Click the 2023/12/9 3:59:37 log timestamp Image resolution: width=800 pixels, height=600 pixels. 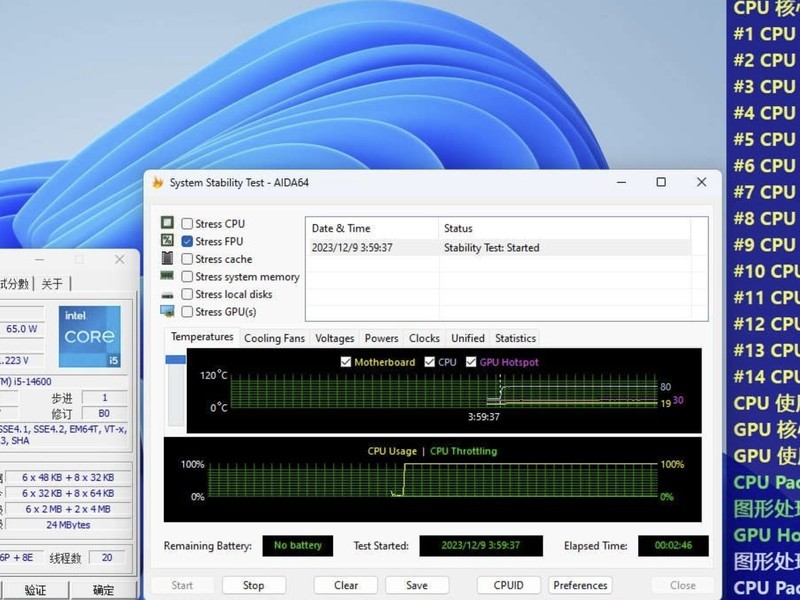(x=352, y=247)
